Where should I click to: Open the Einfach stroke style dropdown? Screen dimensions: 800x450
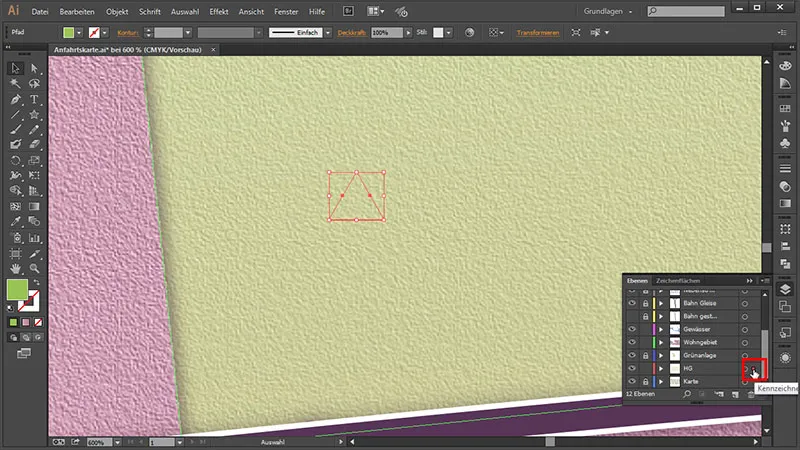click(x=328, y=33)
